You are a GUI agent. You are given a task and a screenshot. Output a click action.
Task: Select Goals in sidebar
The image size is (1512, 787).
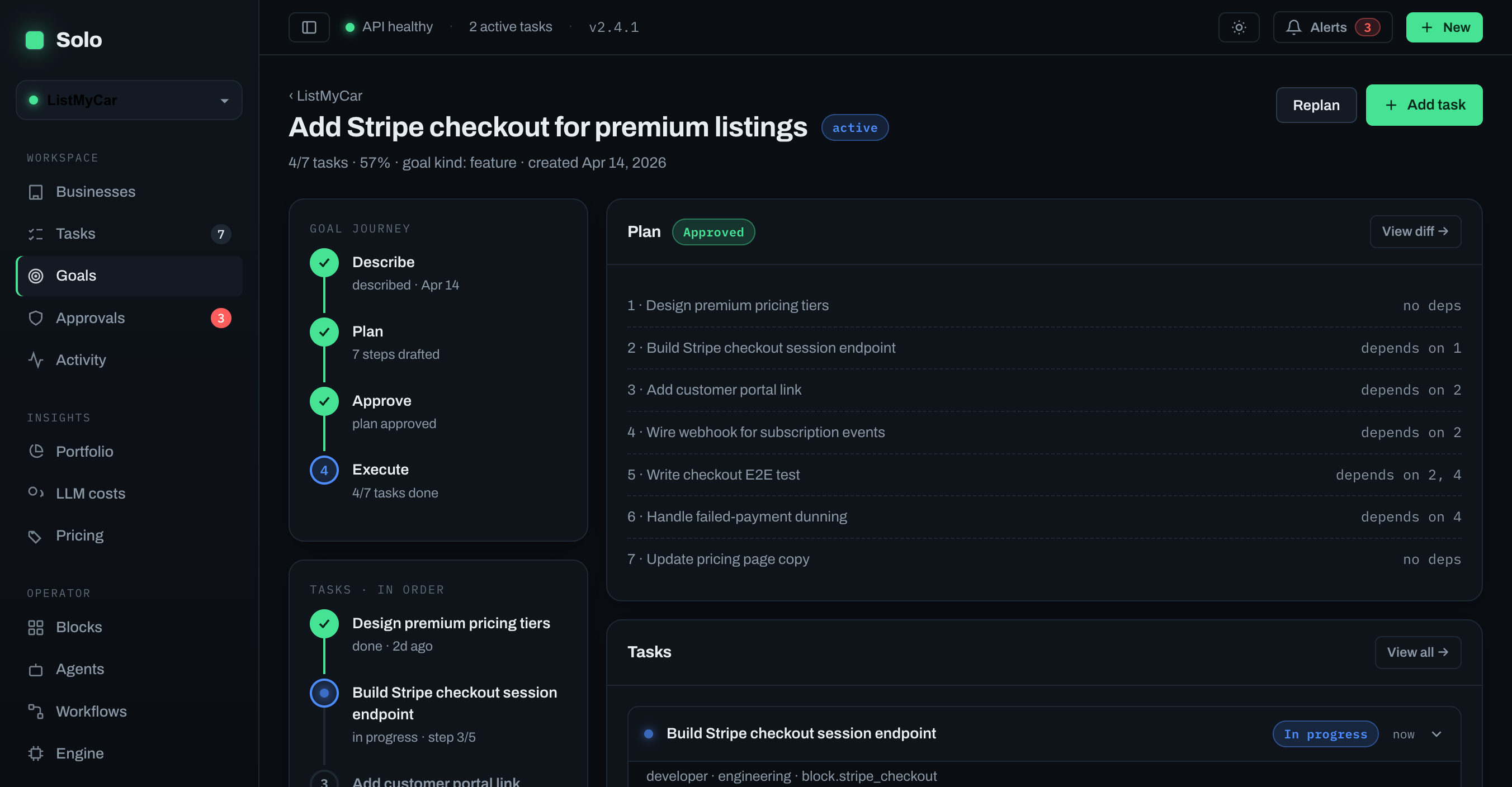coord(129,276)
